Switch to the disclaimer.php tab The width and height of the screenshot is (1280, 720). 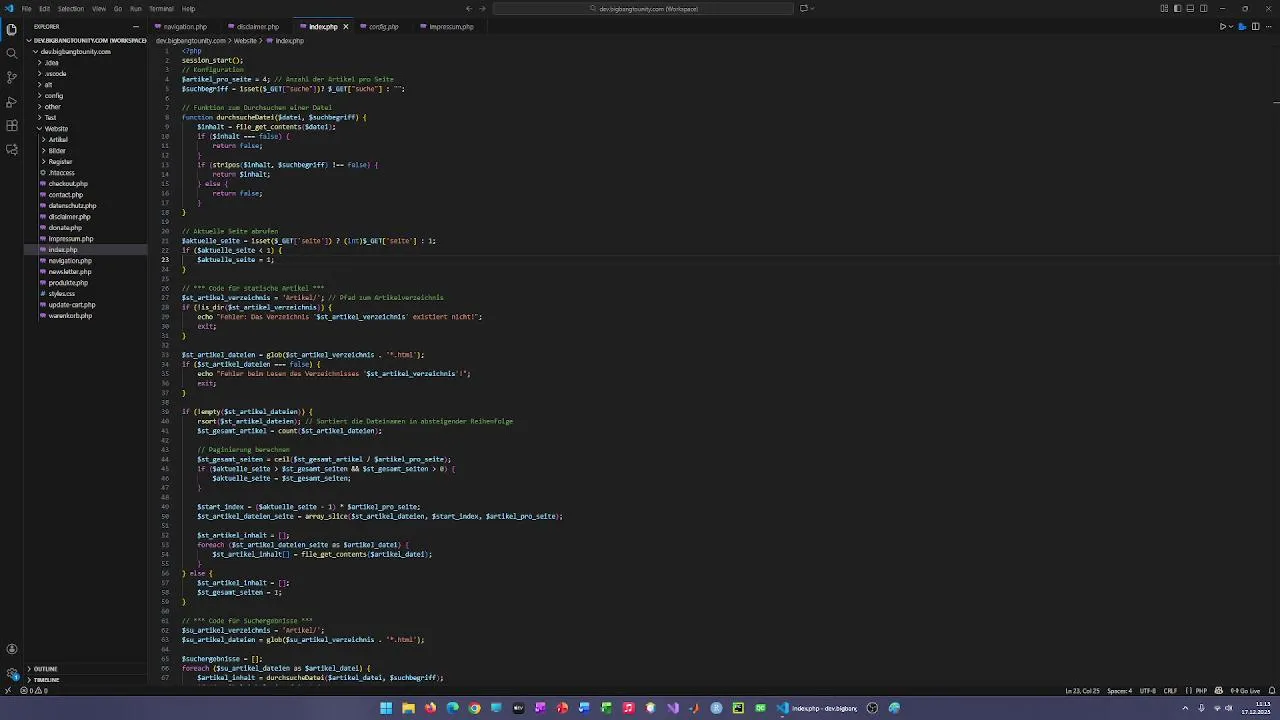pyautogui.click(x=258, y=27)
